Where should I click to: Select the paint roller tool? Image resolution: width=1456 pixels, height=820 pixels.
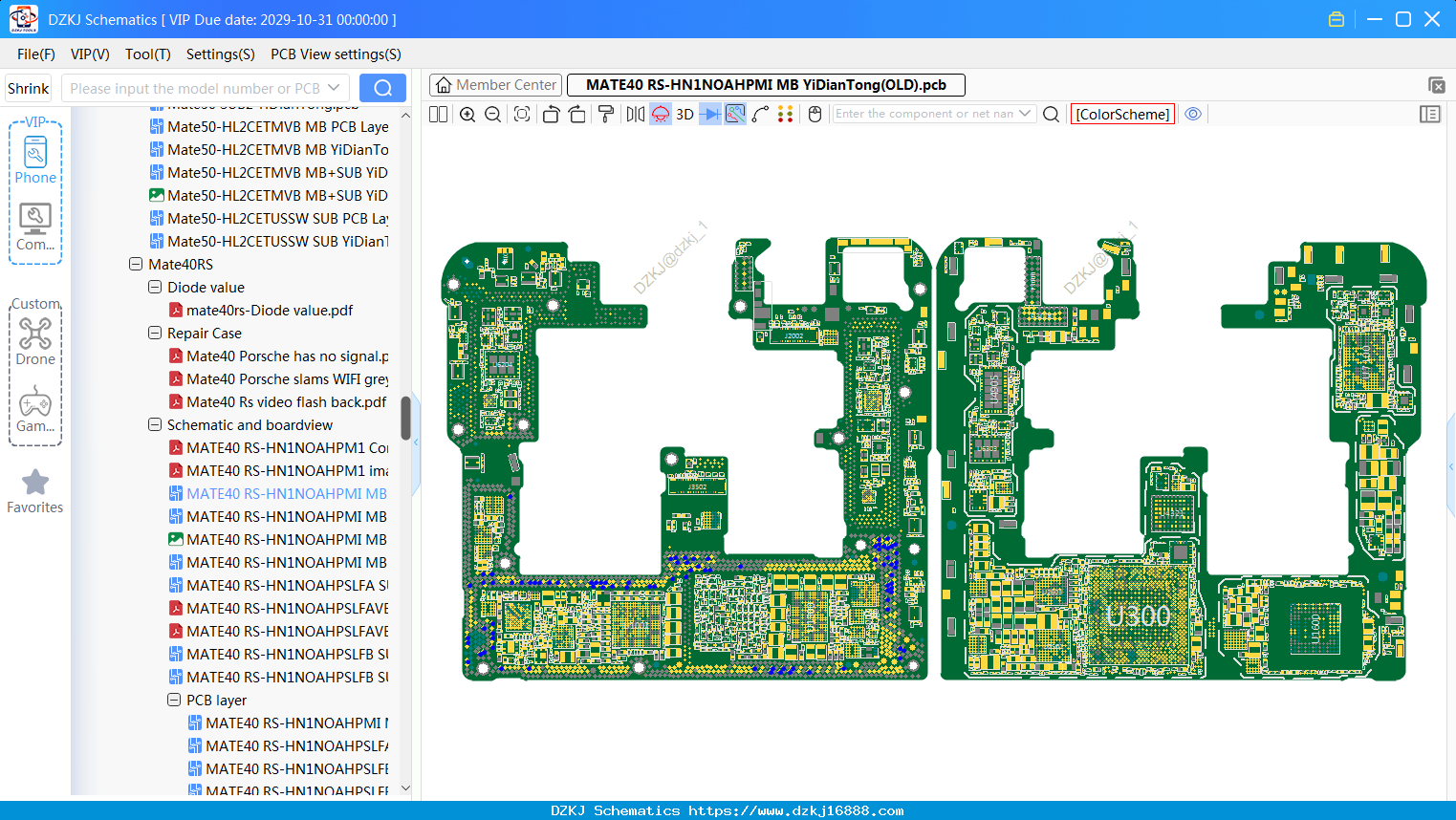[x=606, y=114]
